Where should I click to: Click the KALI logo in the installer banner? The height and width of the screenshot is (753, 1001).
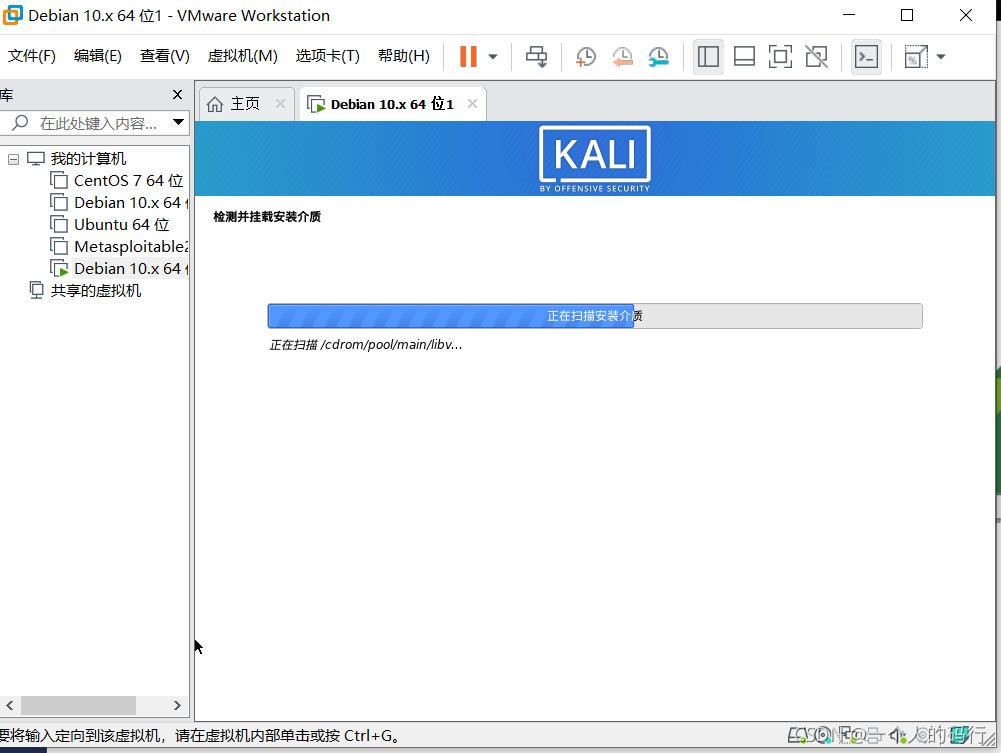pos(594,159)
